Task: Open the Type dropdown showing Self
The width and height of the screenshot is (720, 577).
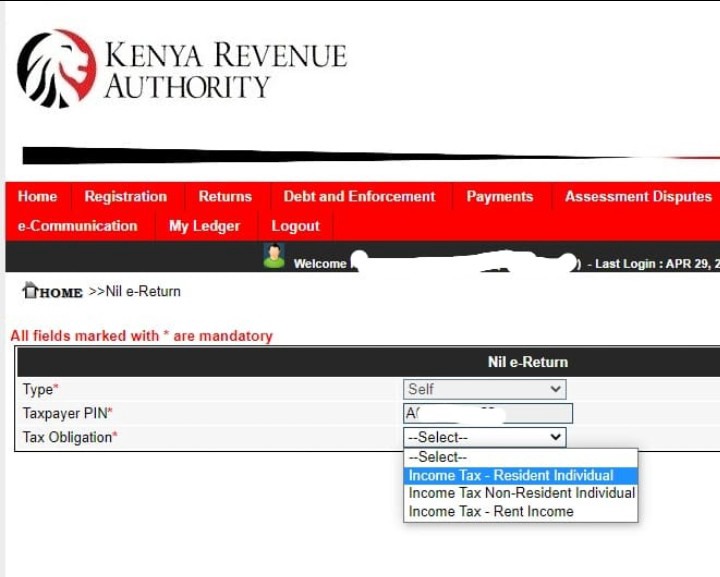Action: coord(484,389)
